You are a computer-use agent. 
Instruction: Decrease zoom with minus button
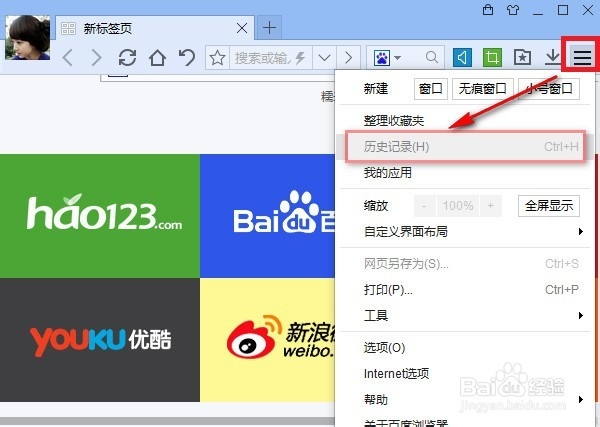424,206
